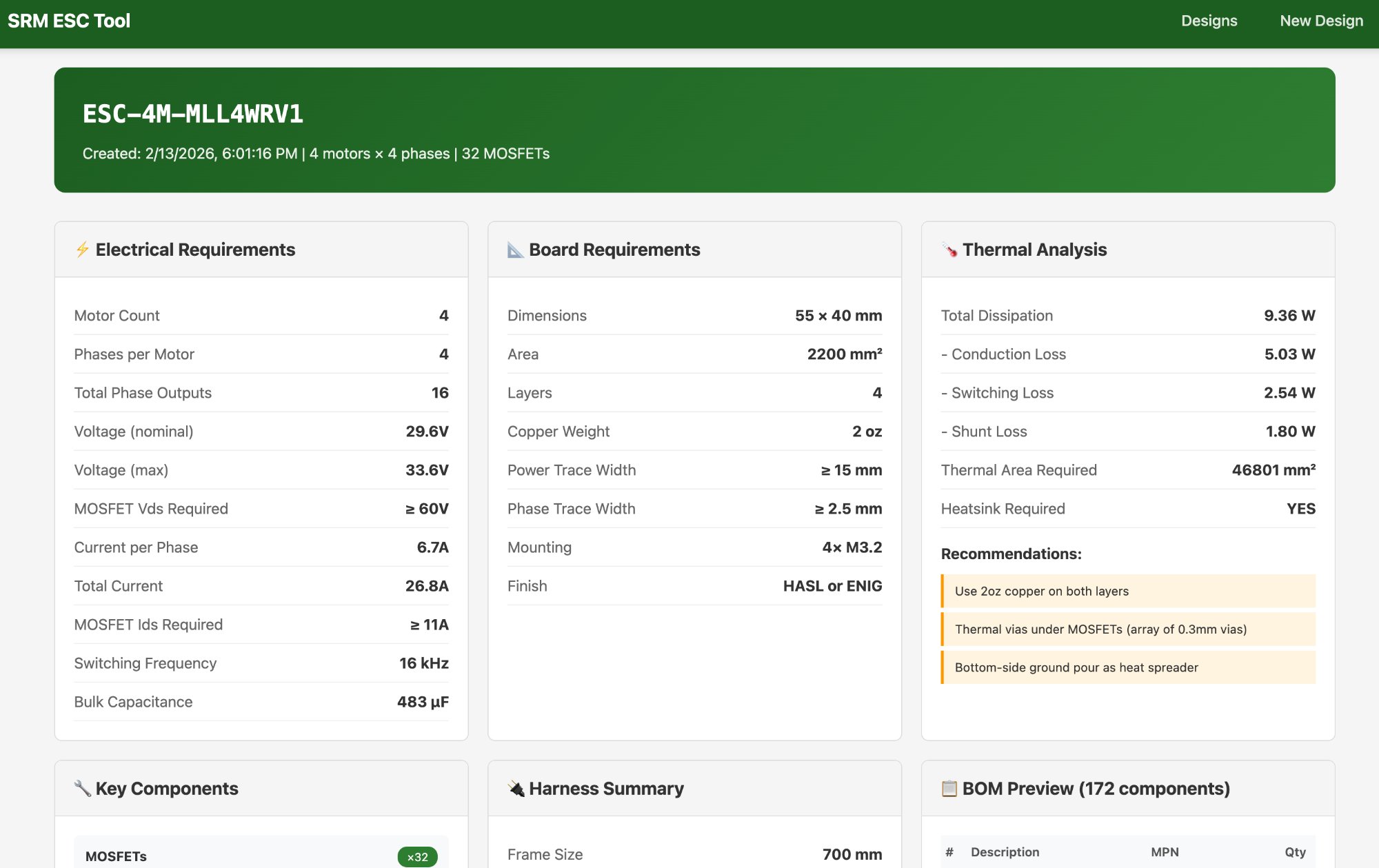Click the wrench icon on Key Components panel
The image size is (1379, 868).
coord(82,788)
